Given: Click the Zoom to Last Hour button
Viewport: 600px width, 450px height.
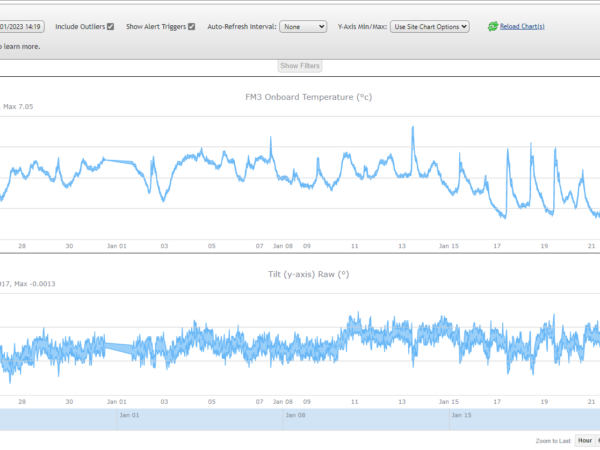Looking at the screenshot, I should click(585, 440).
